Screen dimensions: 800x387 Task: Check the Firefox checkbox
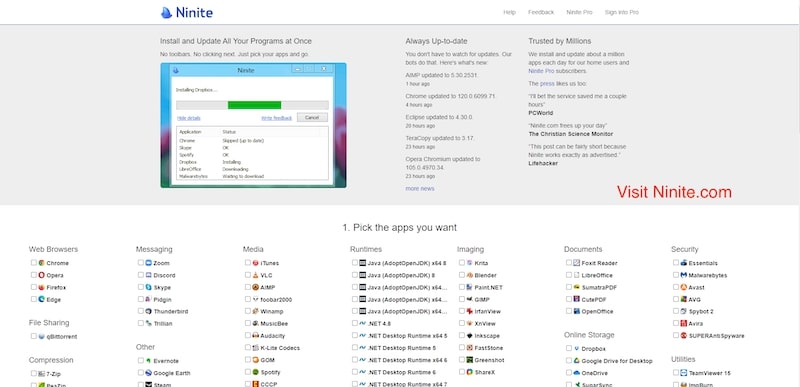(x=34, y=287)
